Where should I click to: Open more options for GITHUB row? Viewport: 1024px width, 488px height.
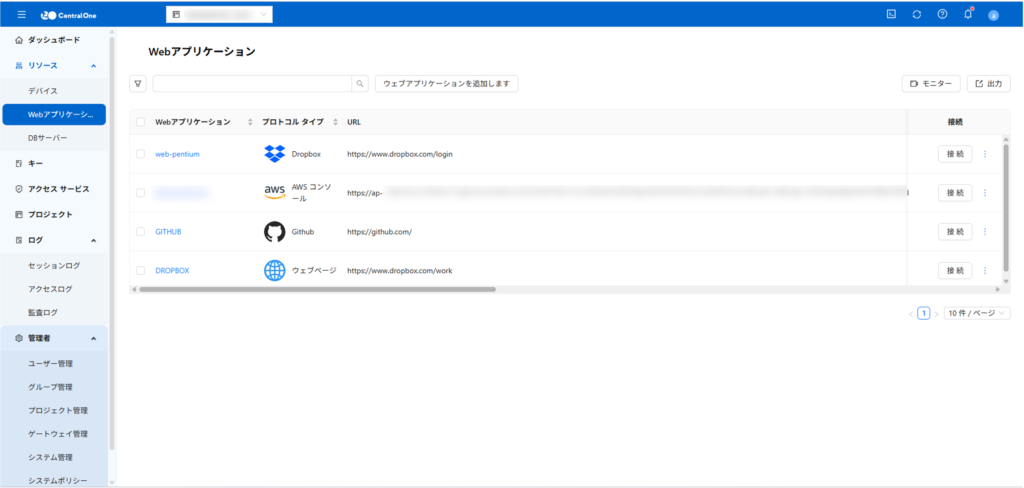(x=985, y=232)
